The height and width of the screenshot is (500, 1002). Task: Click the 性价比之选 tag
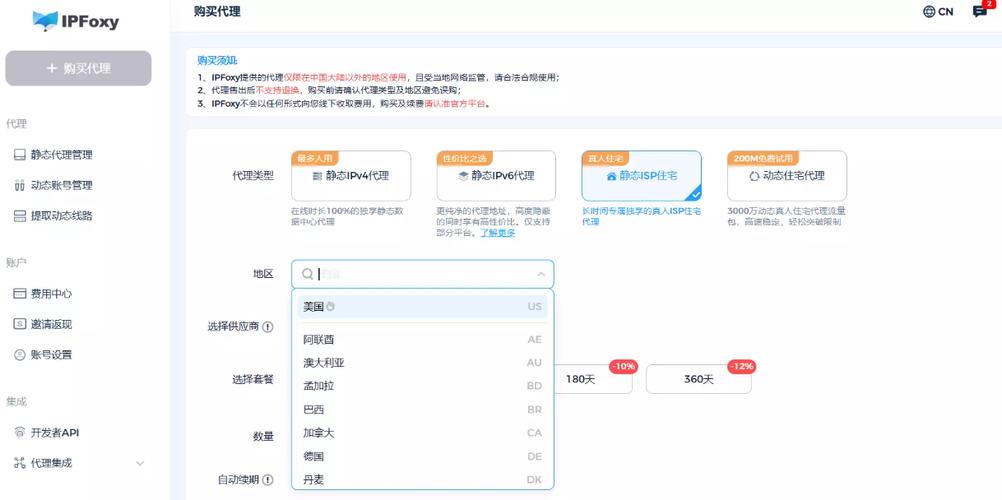(465, 157)
